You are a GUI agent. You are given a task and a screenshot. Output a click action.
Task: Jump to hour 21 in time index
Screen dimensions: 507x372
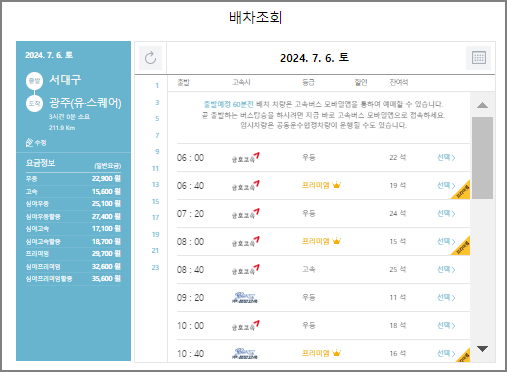click(x=155, y=251)
